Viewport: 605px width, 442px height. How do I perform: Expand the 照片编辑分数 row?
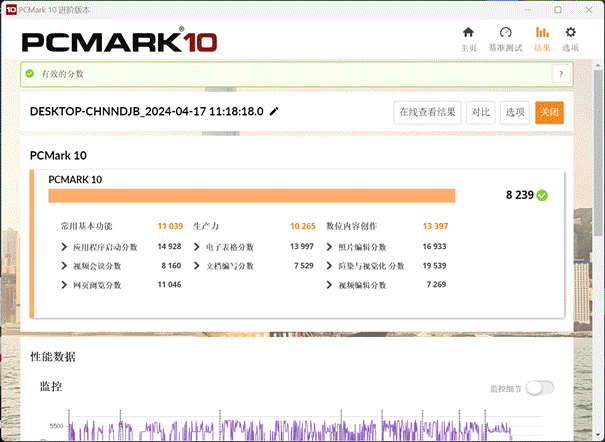click(331, 246)
